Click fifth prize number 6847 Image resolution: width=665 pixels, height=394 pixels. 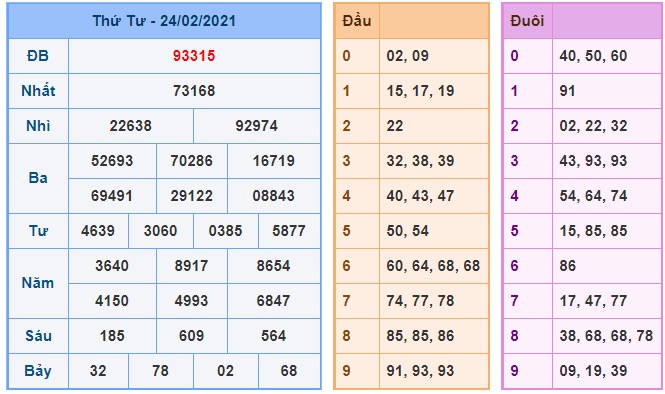[x=274, y=301]
